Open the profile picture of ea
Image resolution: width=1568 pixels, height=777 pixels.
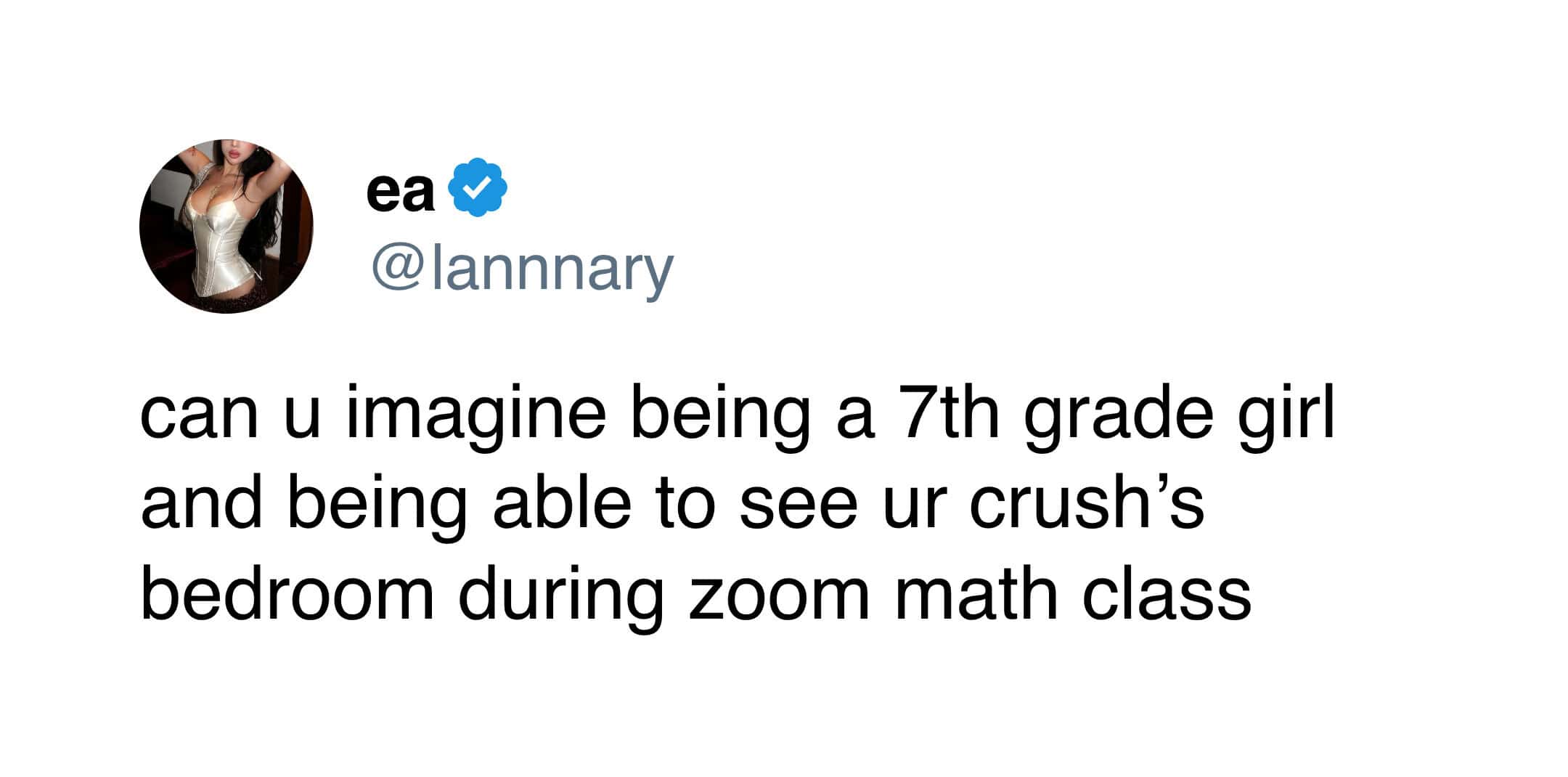(226, 227)
